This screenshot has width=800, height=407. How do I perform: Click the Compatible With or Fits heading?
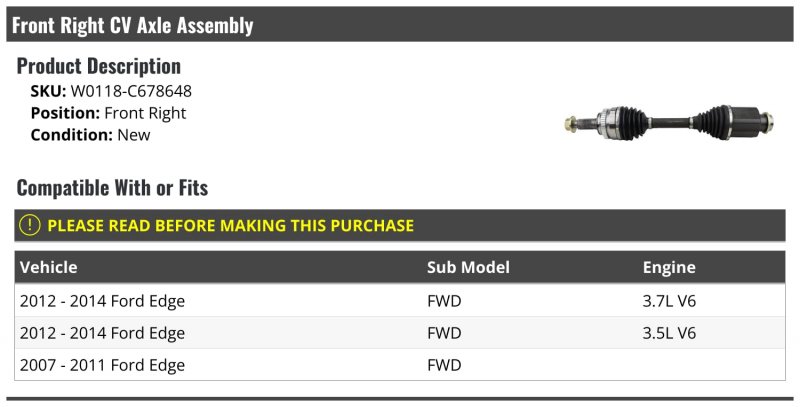112,188
